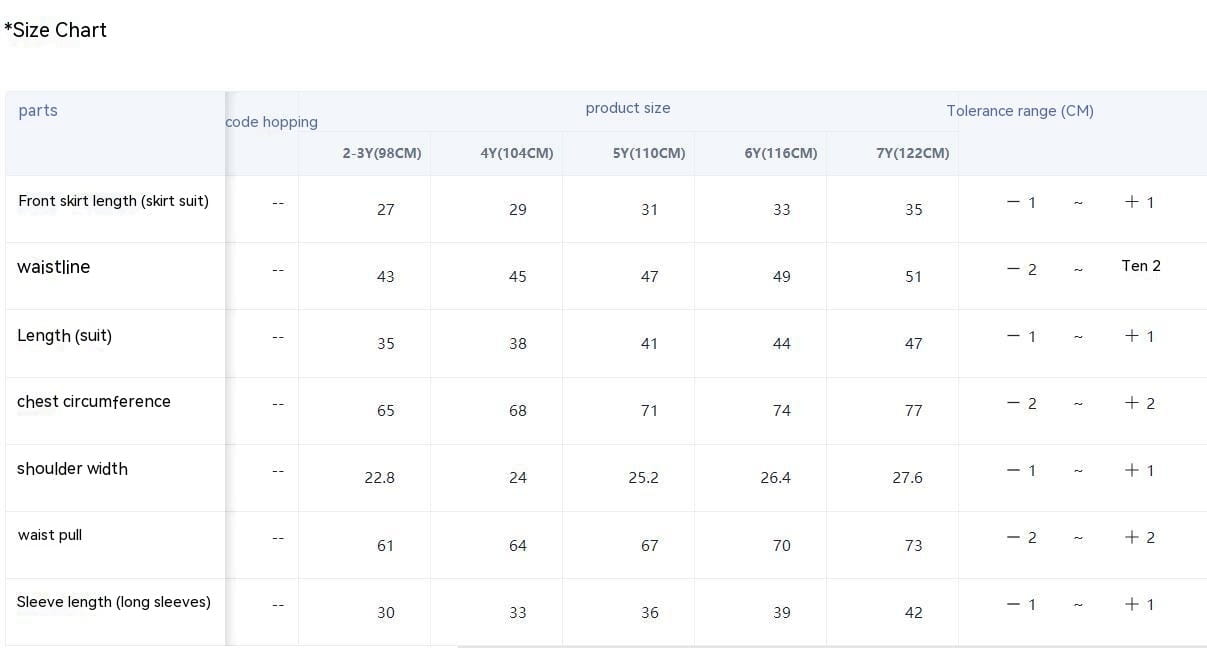Click the 'waist pull' row label

(x=50, y=535)
